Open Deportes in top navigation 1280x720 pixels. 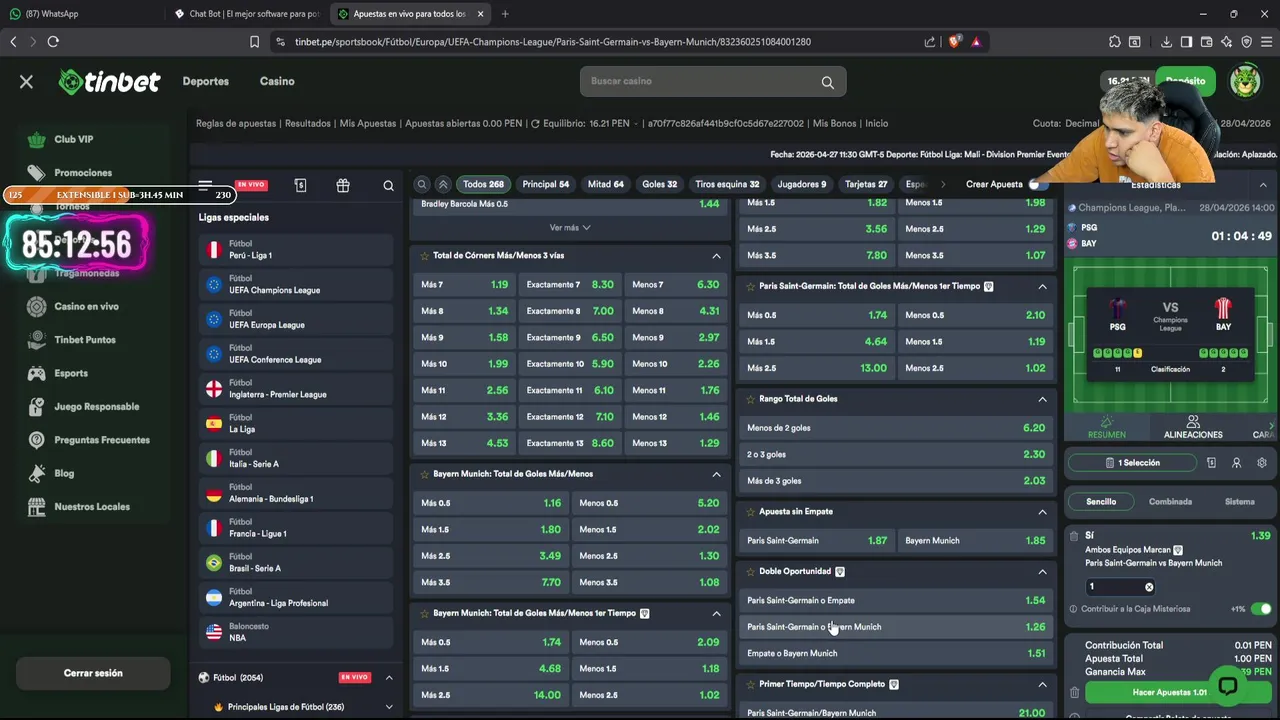pyautogui.click(x=205, y=82)
